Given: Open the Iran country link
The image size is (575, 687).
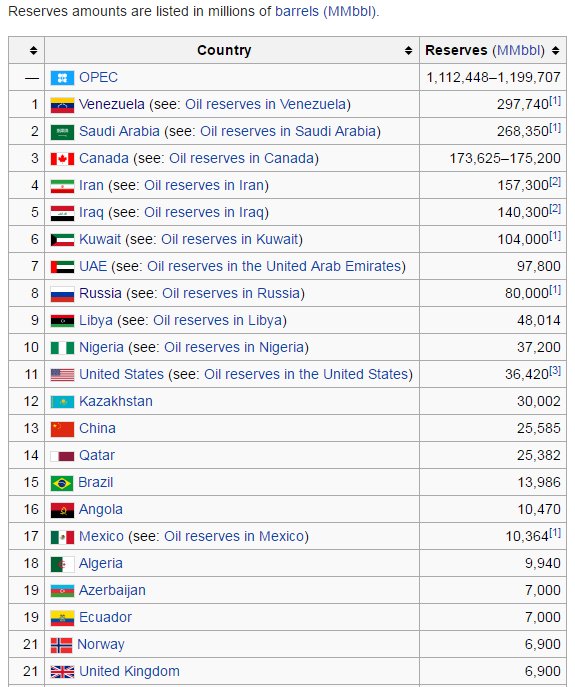Looking at the screenshot, I should point(91,185).
